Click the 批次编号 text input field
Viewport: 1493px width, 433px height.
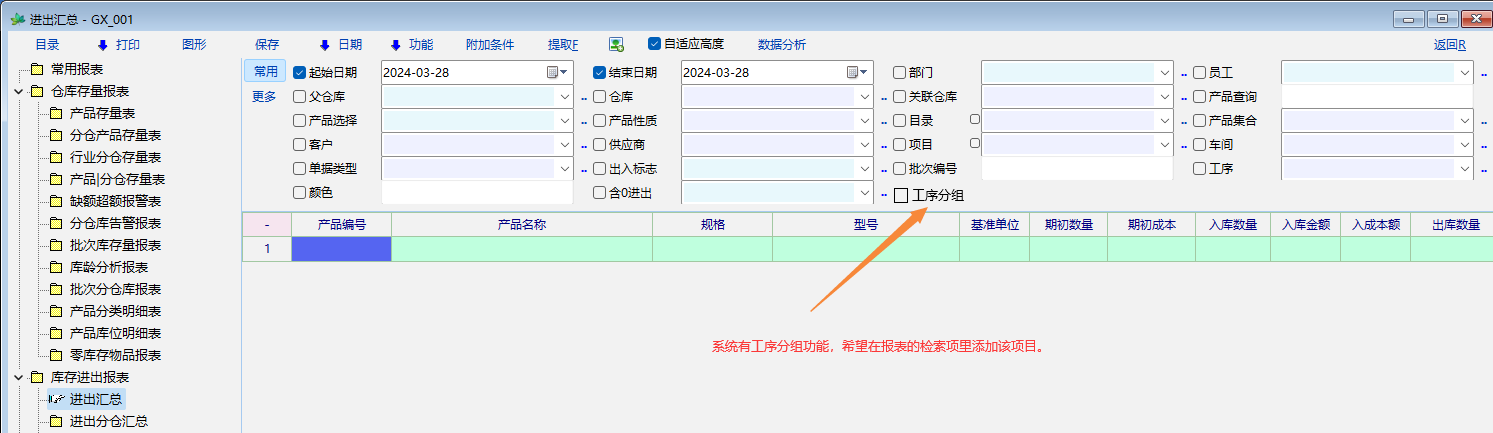(x=1078, y=168)
